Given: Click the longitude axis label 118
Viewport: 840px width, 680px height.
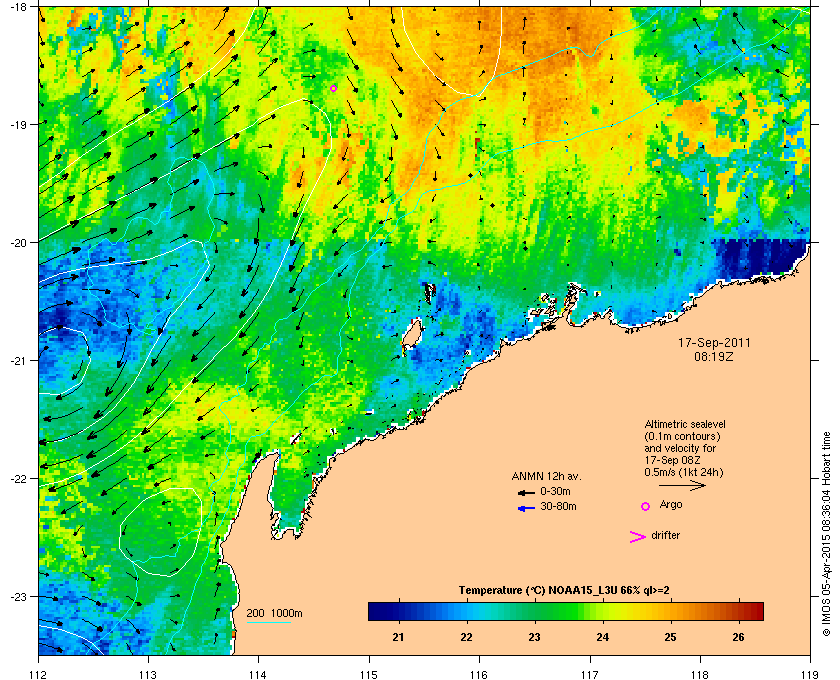Looking at the screenshot, I should (700, 674).
